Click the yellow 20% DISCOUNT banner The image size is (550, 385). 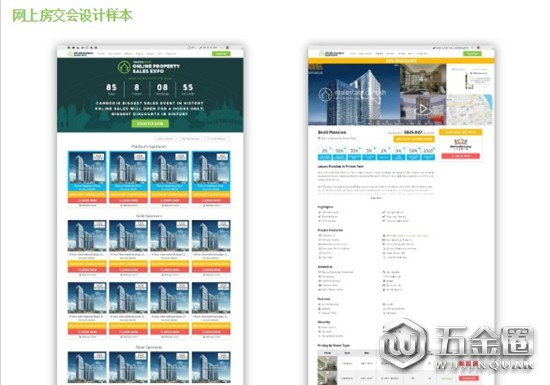(401, 61)
